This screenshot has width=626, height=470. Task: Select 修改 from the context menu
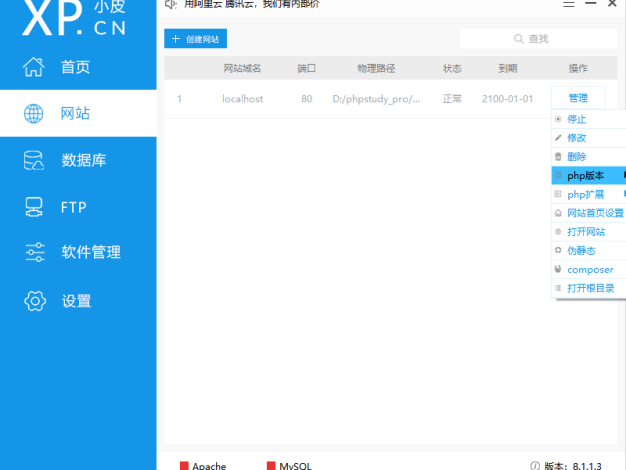[588, 138]
